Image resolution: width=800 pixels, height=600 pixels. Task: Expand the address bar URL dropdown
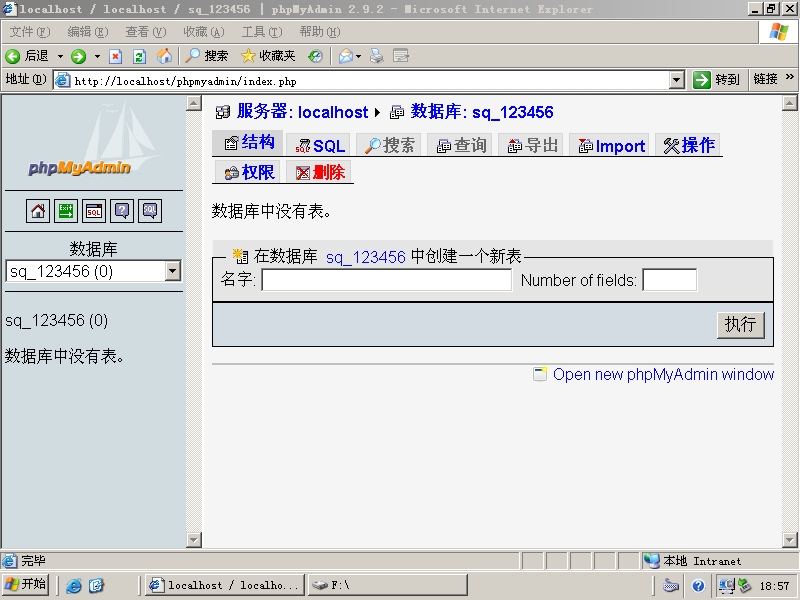tap(677, 80)
